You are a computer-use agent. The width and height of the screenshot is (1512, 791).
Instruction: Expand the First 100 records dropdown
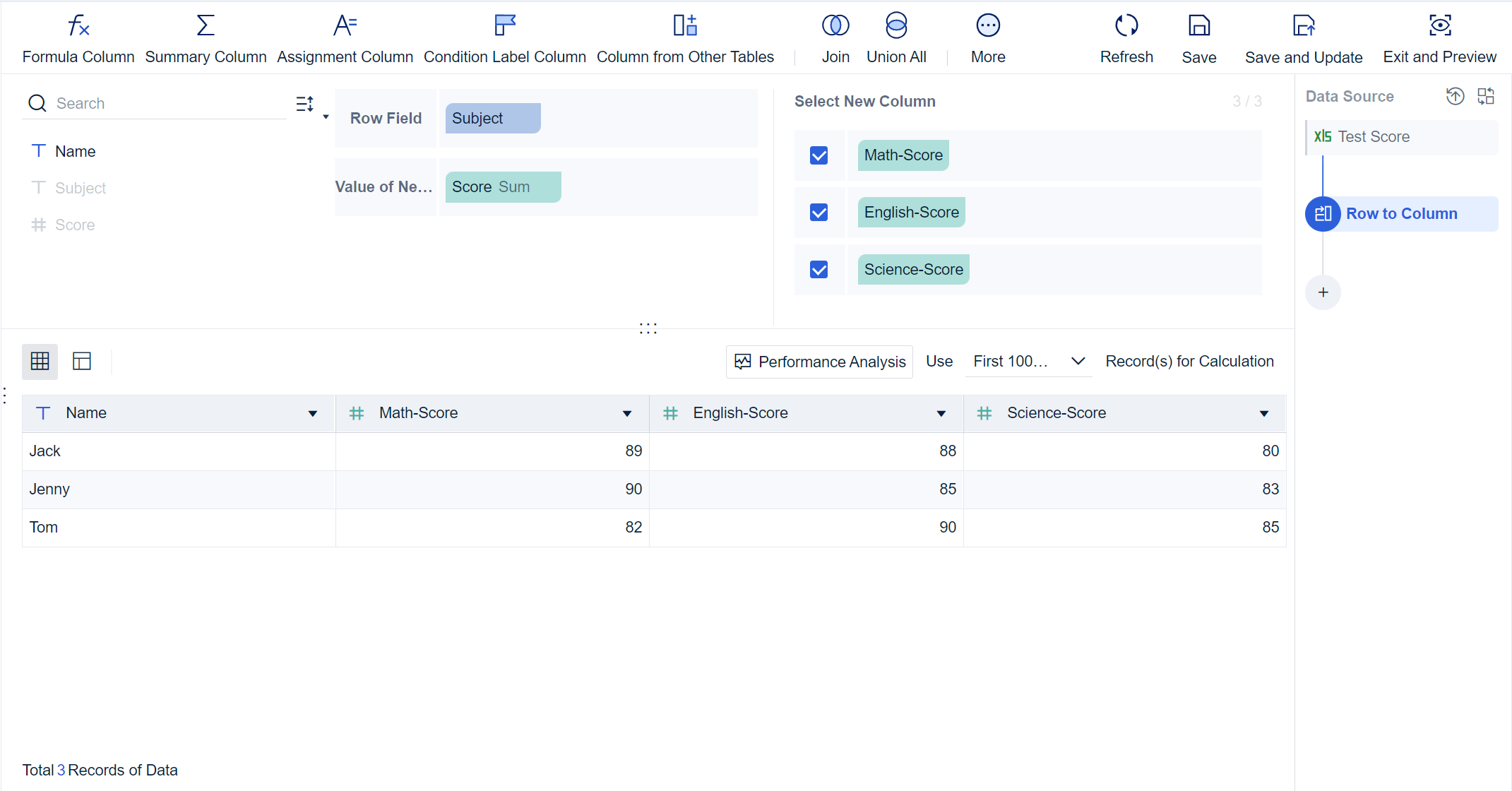[1028, 362]
